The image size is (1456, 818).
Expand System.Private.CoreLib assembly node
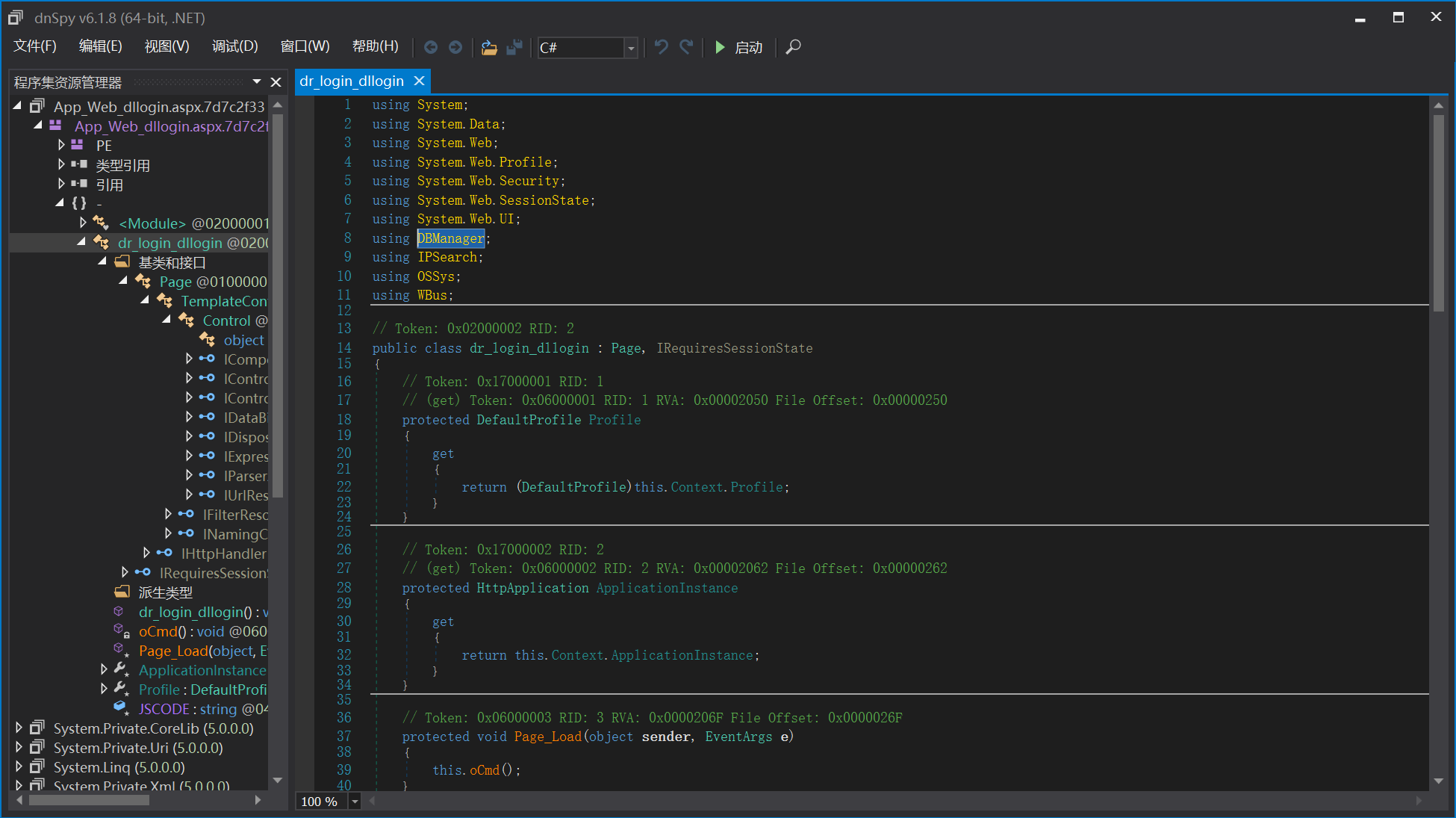(19, 728)
